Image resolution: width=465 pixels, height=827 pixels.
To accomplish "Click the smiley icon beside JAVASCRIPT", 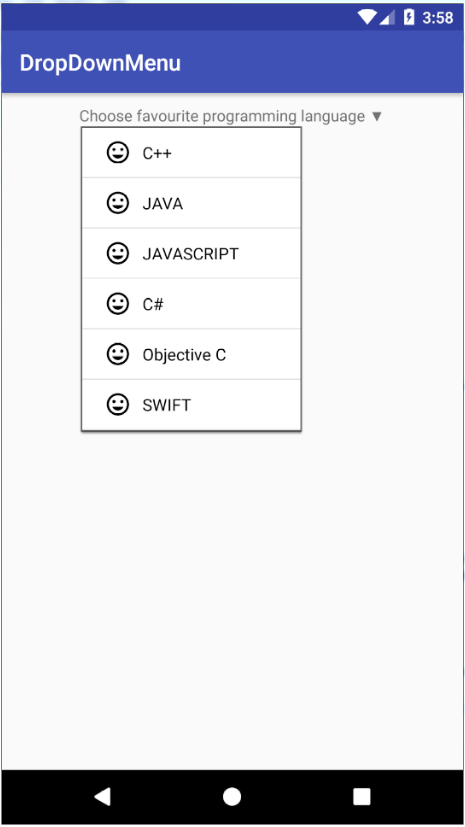I will click(118, 254).
